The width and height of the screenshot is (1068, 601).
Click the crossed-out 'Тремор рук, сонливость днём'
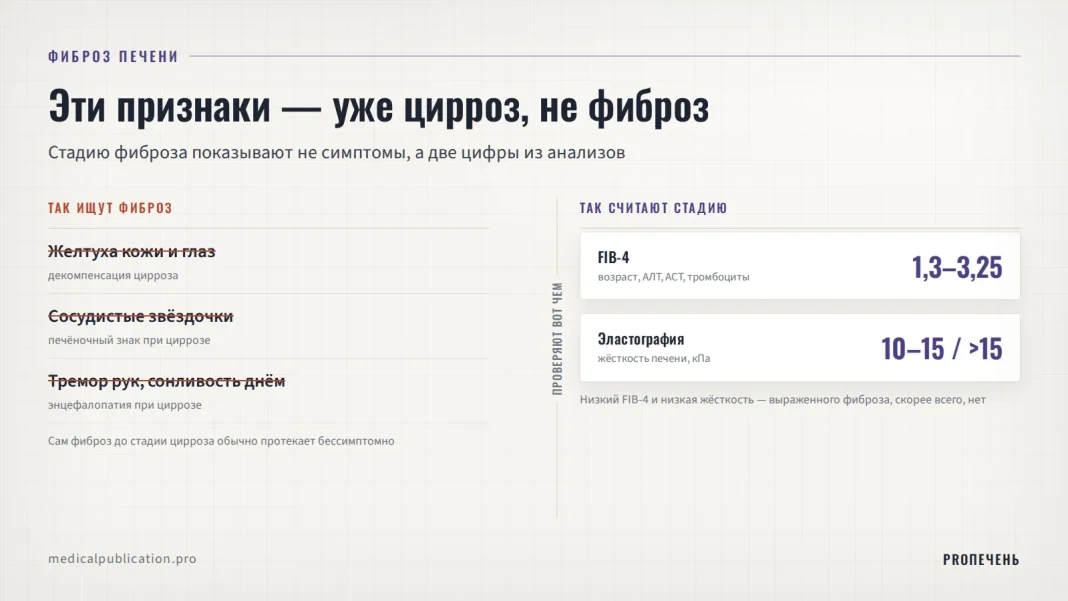(x=166, y=381)
